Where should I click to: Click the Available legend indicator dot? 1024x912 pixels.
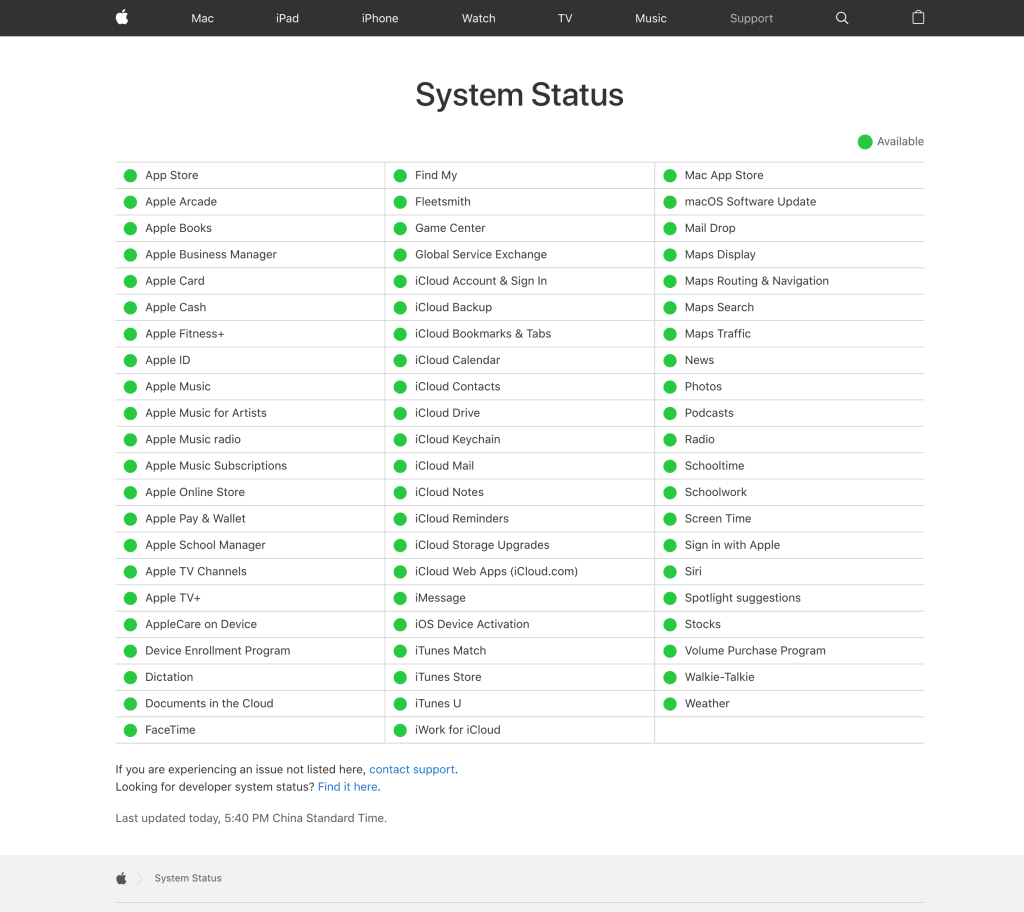(864, 141)
